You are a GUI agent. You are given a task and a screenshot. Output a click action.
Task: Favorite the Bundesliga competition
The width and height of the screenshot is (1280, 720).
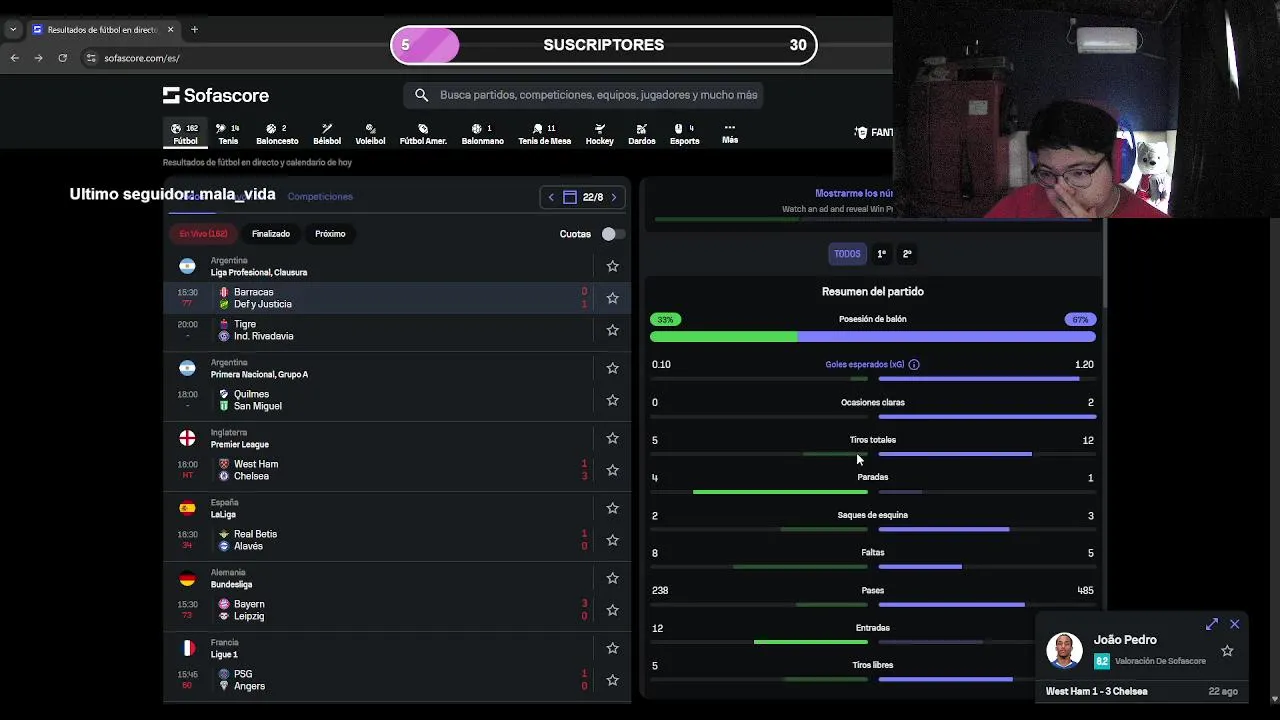coord(613,578)
